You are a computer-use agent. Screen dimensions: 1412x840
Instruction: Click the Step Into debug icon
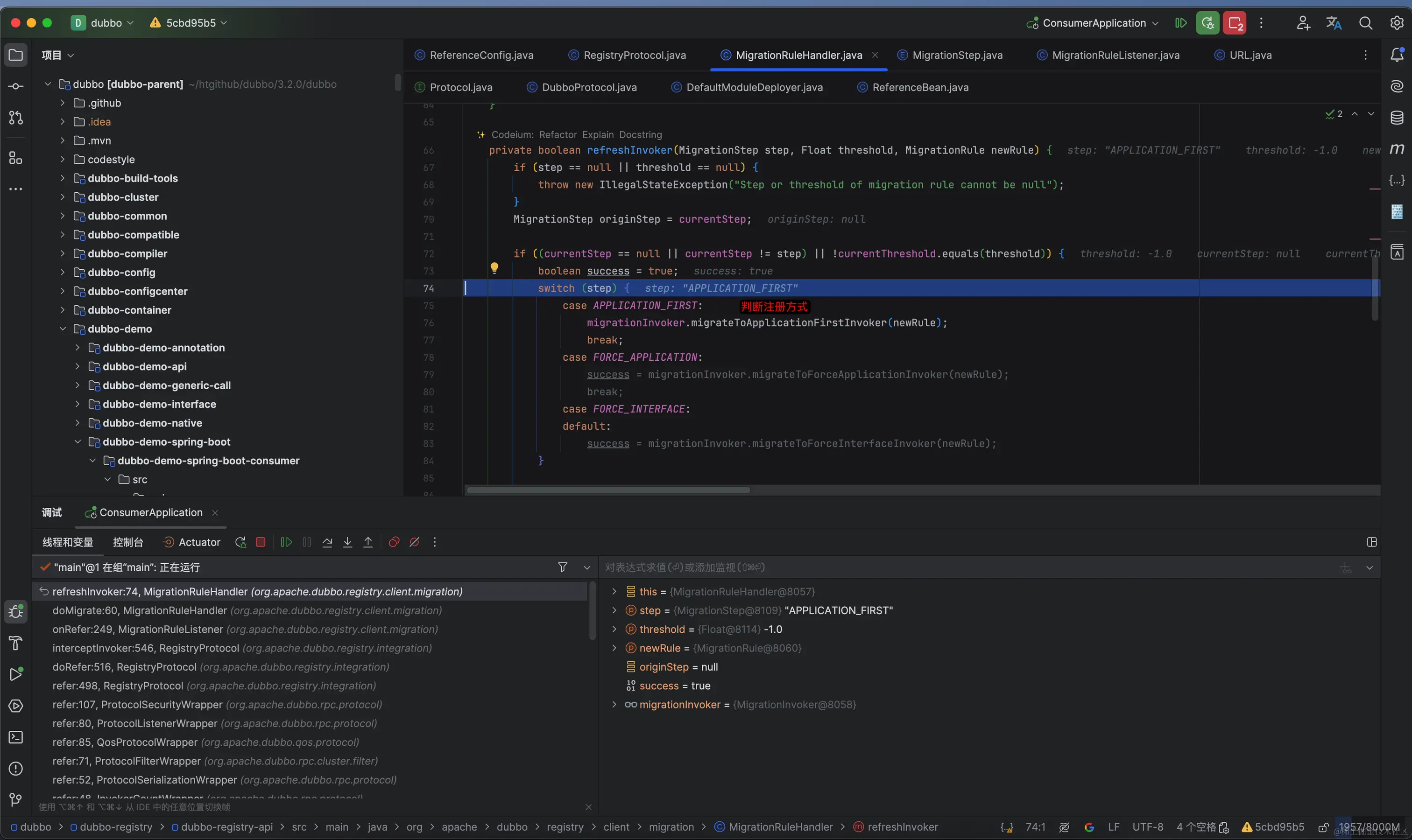[x=348, y=542]
